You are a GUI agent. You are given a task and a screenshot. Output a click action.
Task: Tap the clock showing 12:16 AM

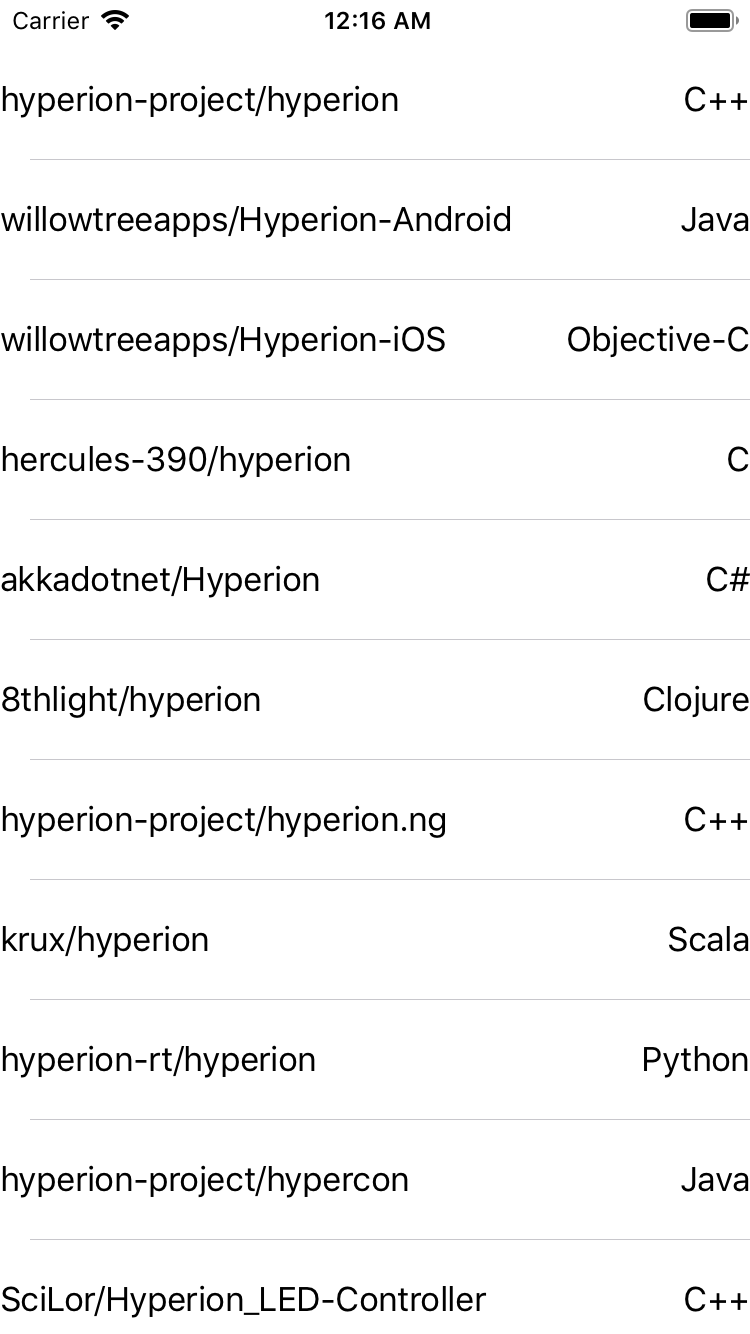coord(377,20)
